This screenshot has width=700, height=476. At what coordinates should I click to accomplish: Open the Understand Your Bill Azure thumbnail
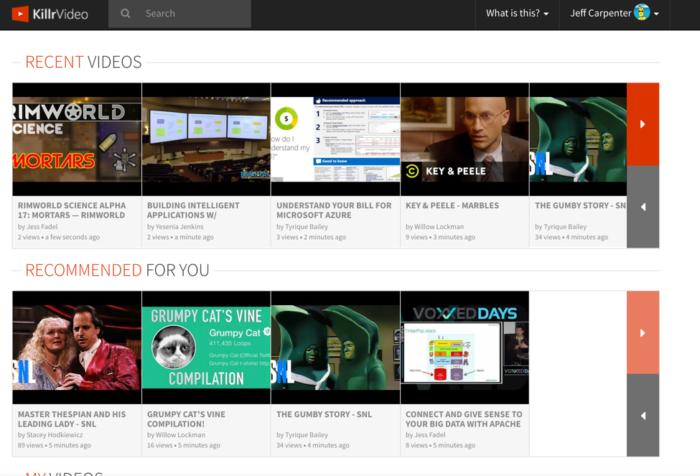pos(335,139)
